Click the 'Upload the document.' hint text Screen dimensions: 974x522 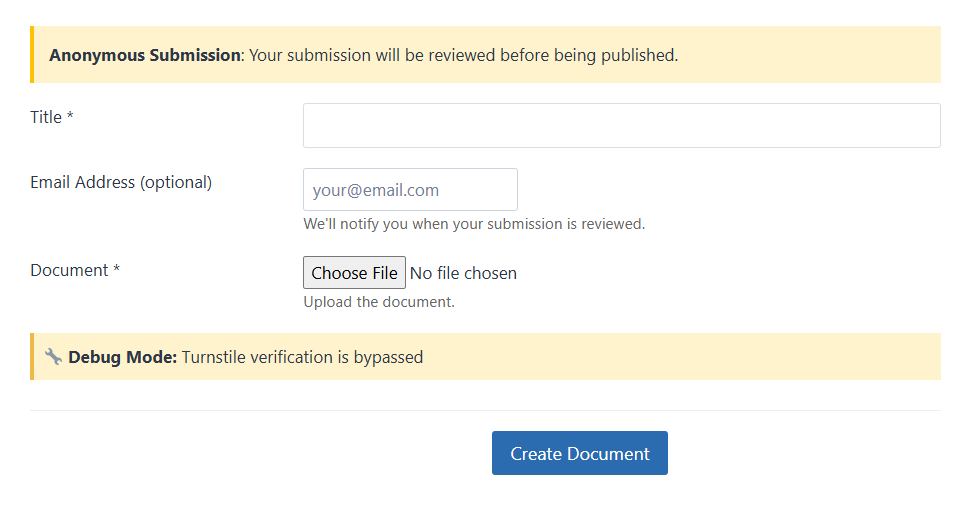pyautogui.click(x=379, y=302)
